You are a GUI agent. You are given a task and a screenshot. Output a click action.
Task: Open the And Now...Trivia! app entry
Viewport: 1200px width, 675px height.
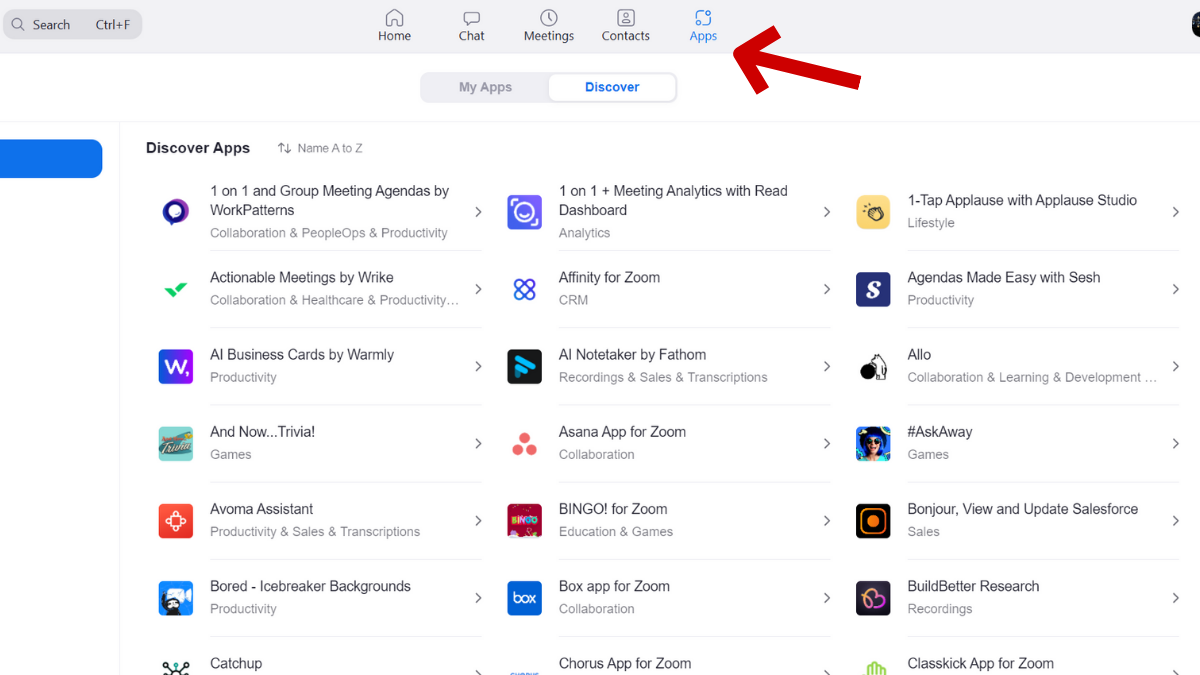point(260,431)
